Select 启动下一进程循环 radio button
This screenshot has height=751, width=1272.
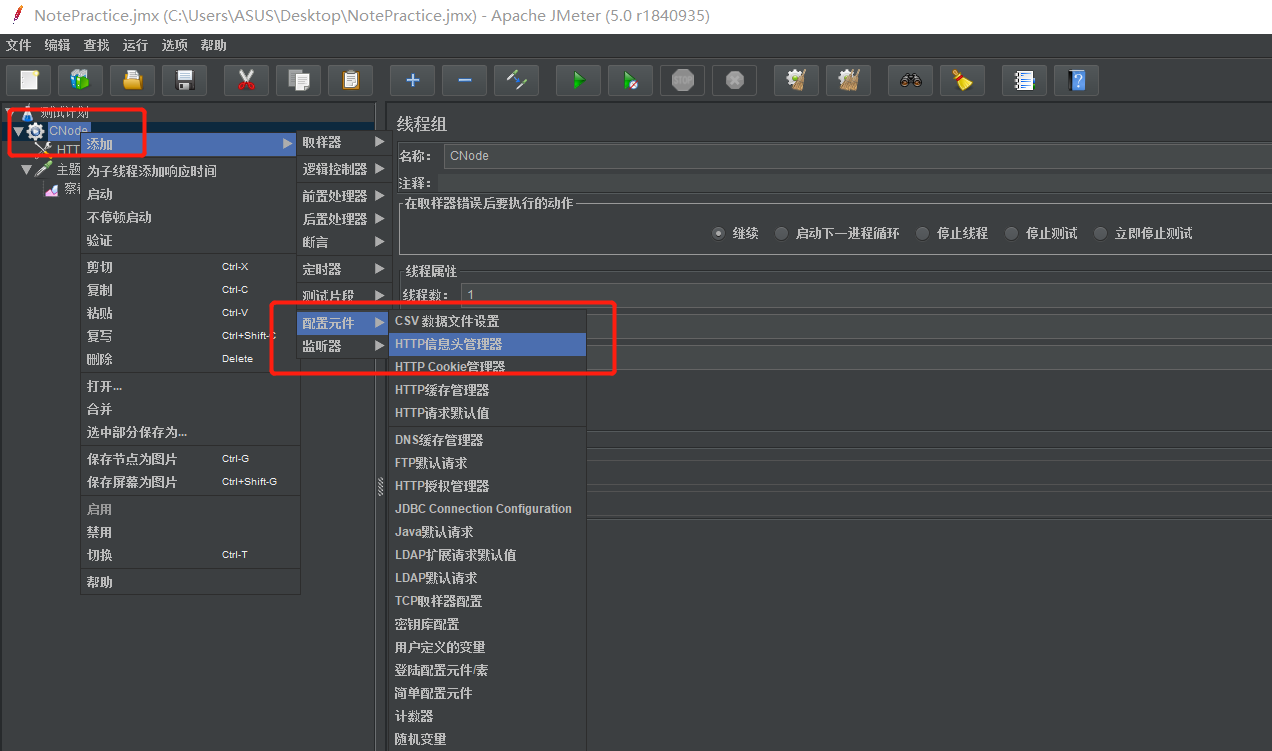click(781, 233)
